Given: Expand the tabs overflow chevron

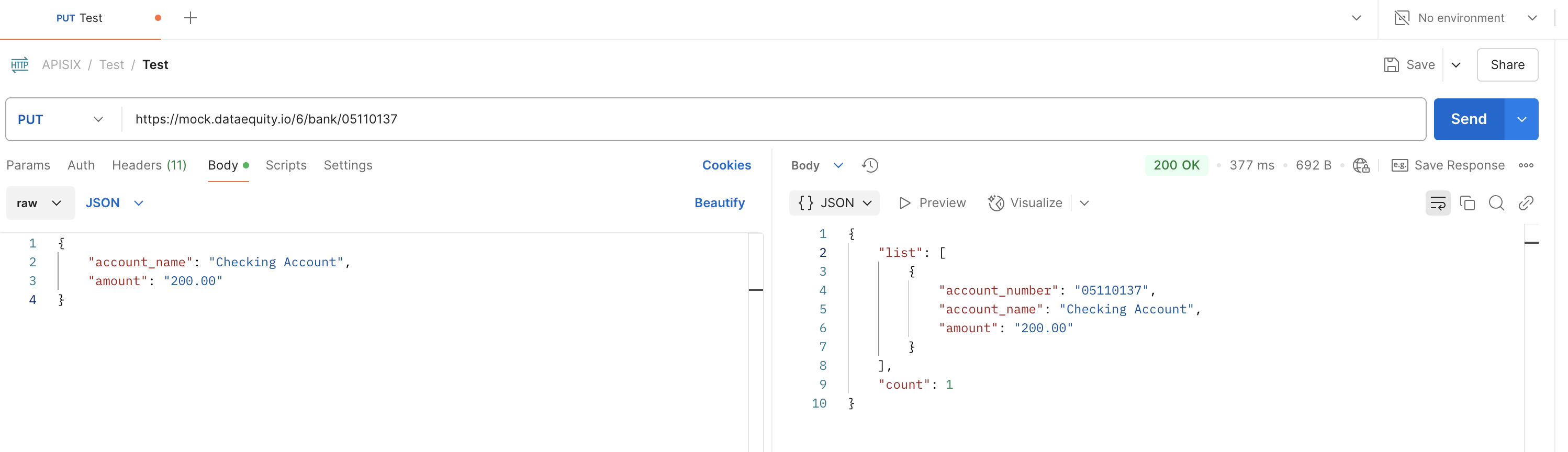Looking at the screenshot, I should tap(1356, 18).
